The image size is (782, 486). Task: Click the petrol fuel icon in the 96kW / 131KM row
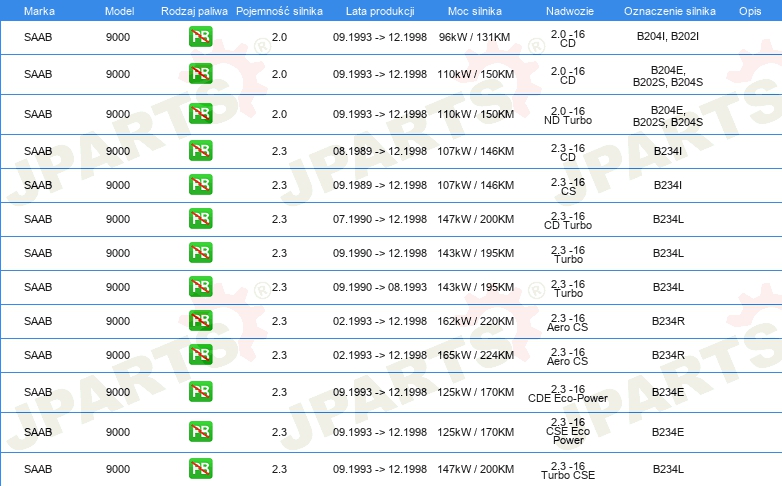200,37
